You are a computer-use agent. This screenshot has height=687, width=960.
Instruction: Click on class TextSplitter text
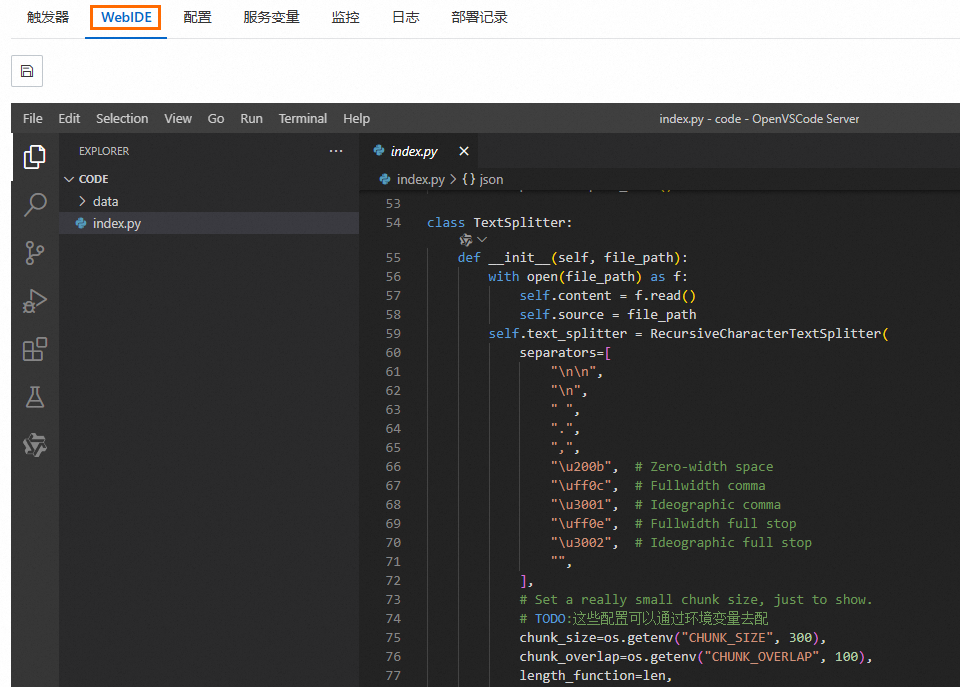point(499,222)
